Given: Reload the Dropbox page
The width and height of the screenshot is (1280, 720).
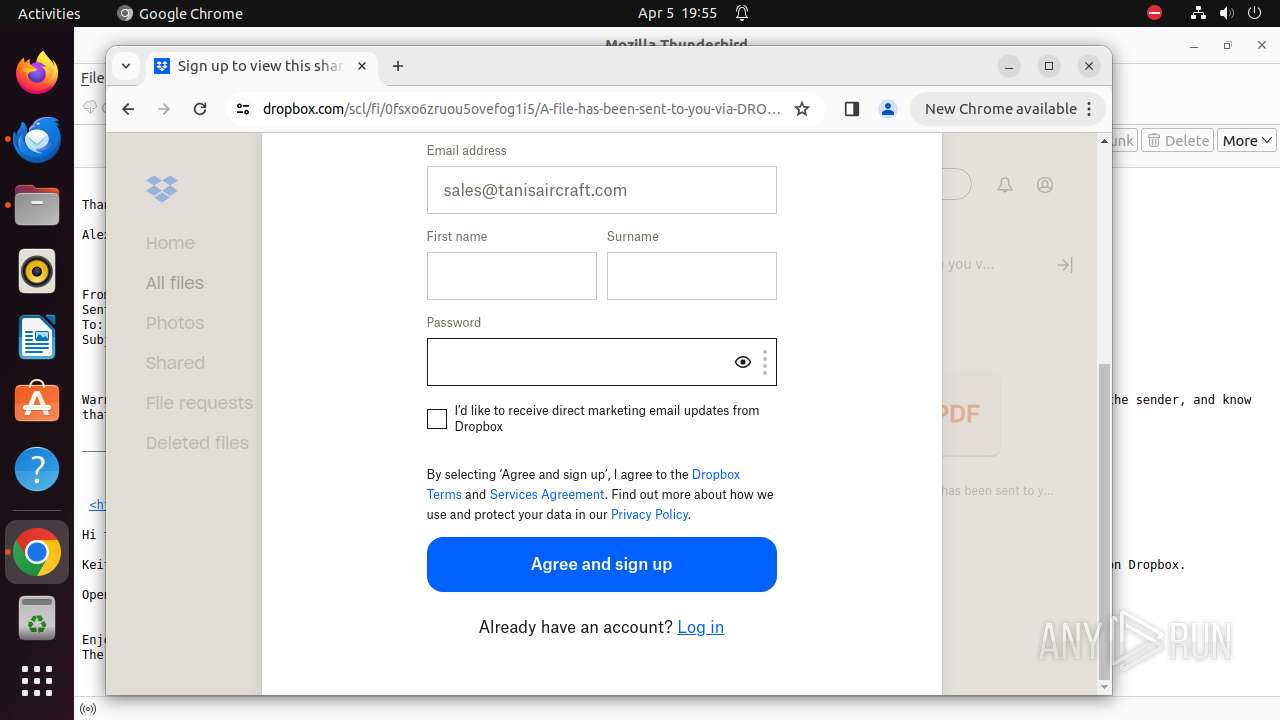Looking at the screenshot, I should click(200, 109).
